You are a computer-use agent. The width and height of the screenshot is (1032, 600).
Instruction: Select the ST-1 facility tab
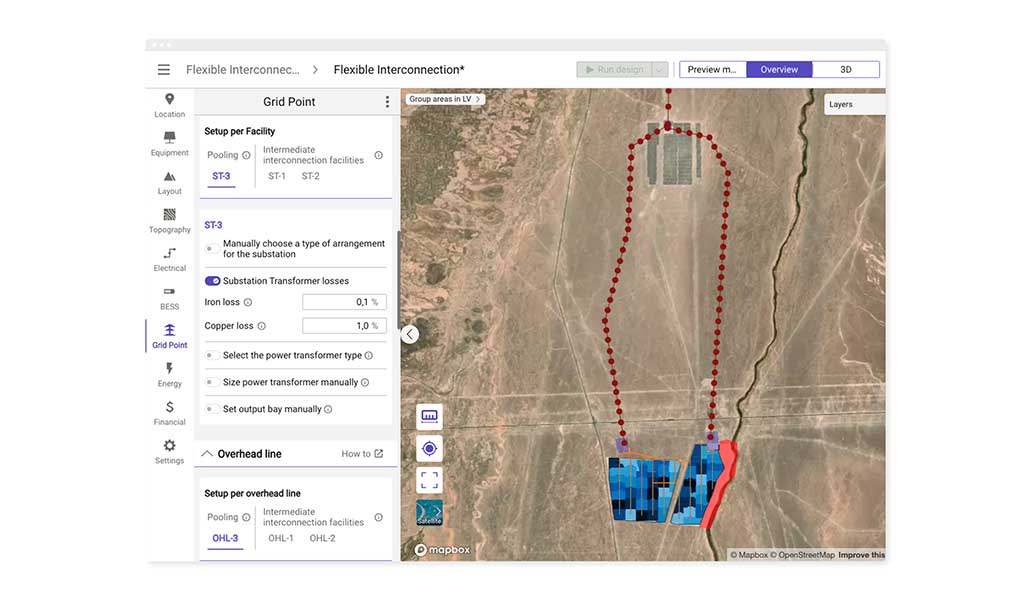pos(276,176)
